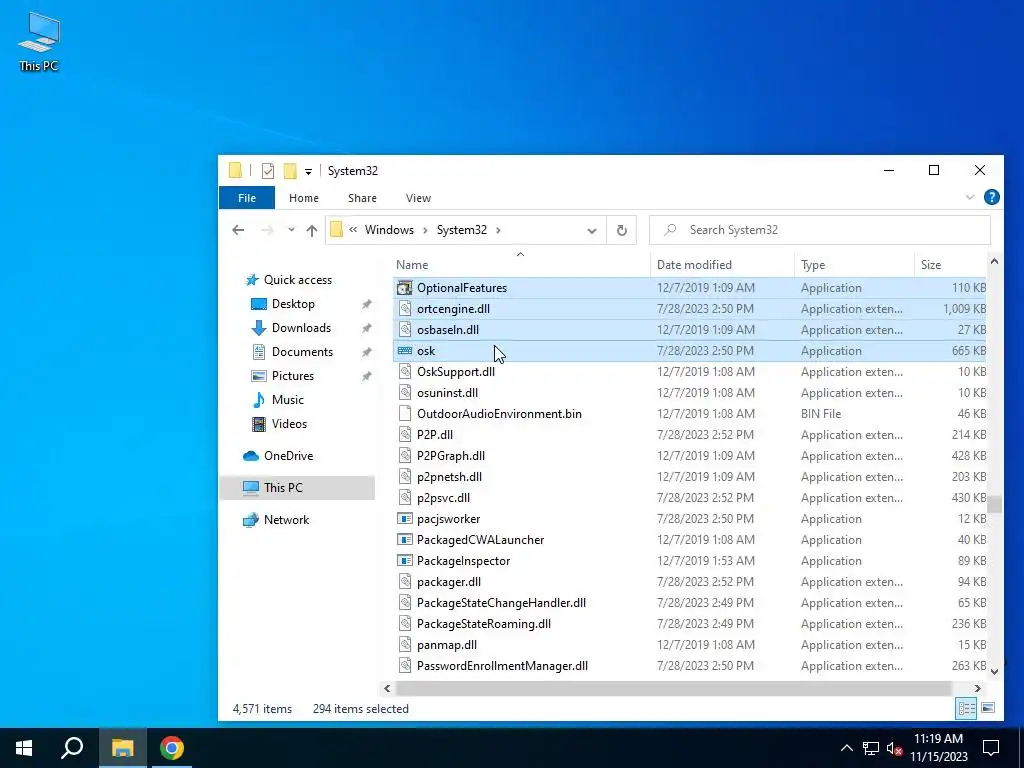Viewport: 1024px width, 768px height.
Task: Select p2psvc.dll file
Action: [x=443, y=498]
